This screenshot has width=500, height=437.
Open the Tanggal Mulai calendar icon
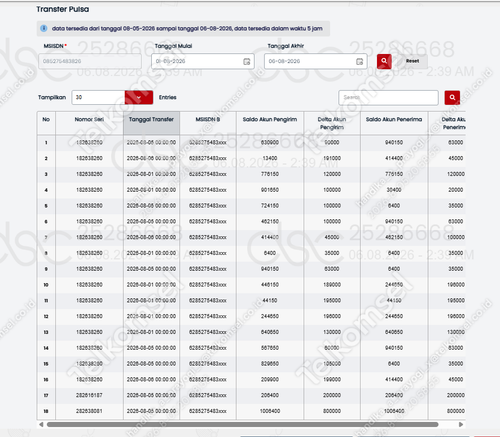(247, 61)
